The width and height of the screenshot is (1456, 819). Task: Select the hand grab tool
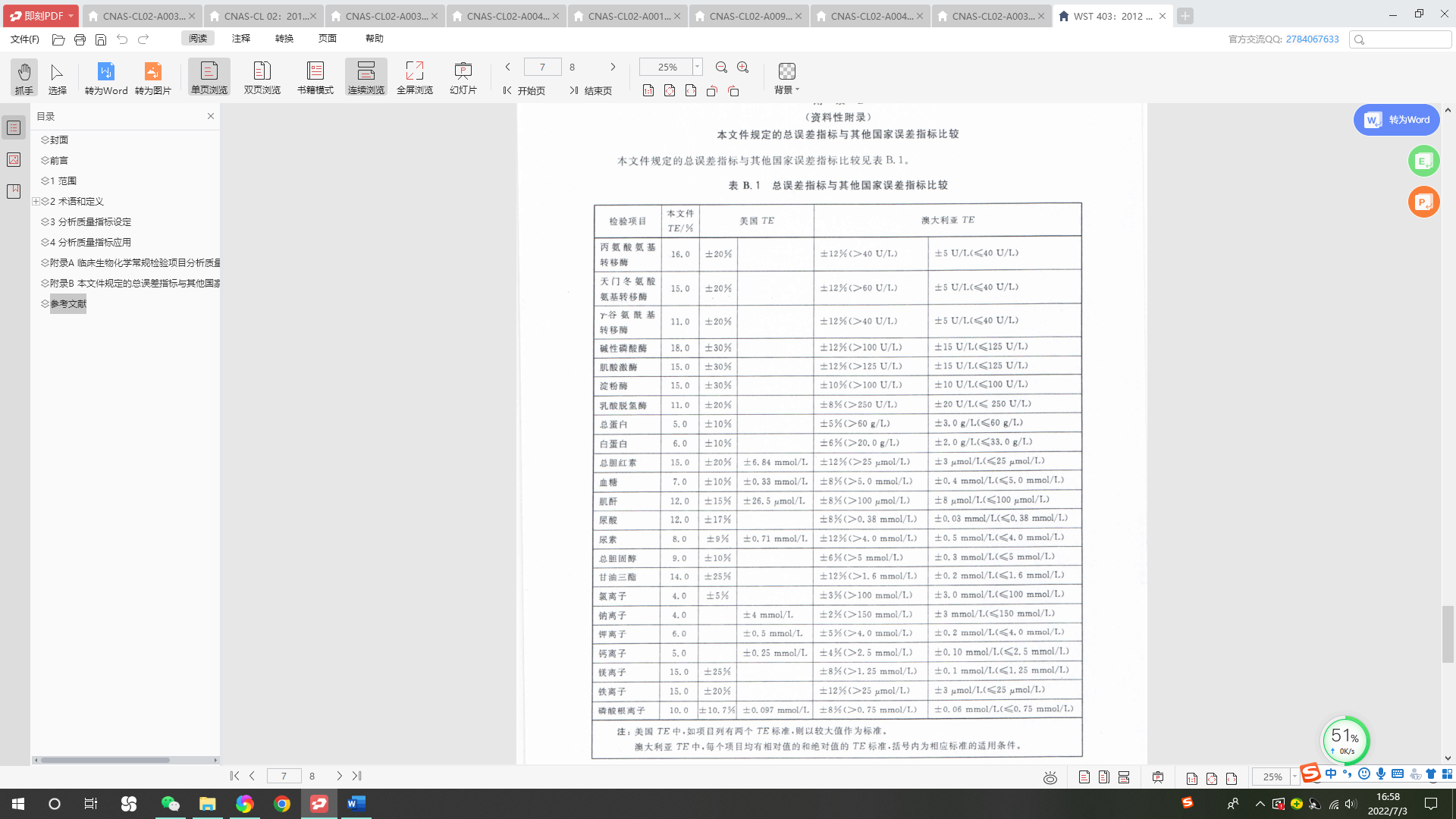tap(24, 77)
